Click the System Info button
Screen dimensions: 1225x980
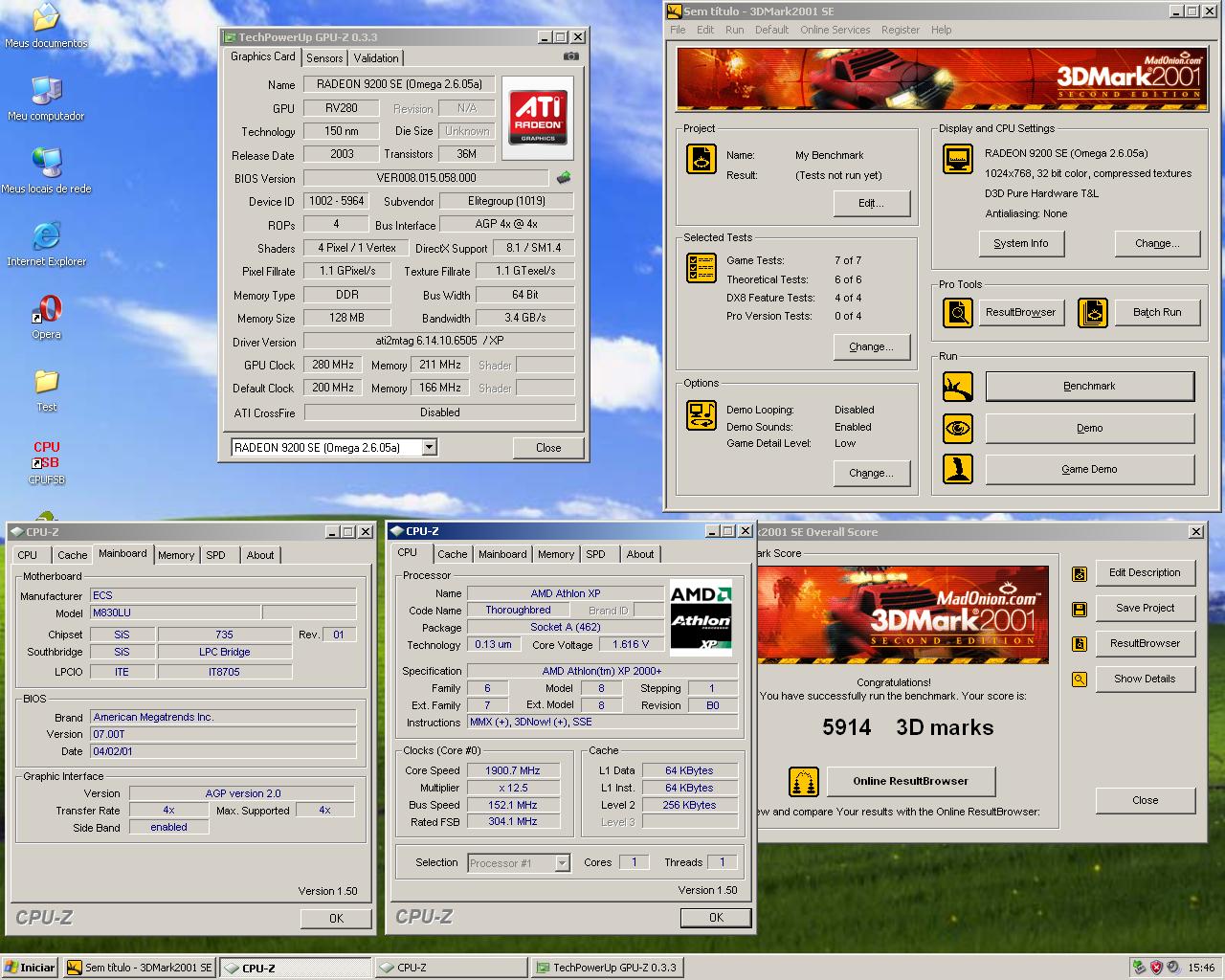coord(1021,244)
